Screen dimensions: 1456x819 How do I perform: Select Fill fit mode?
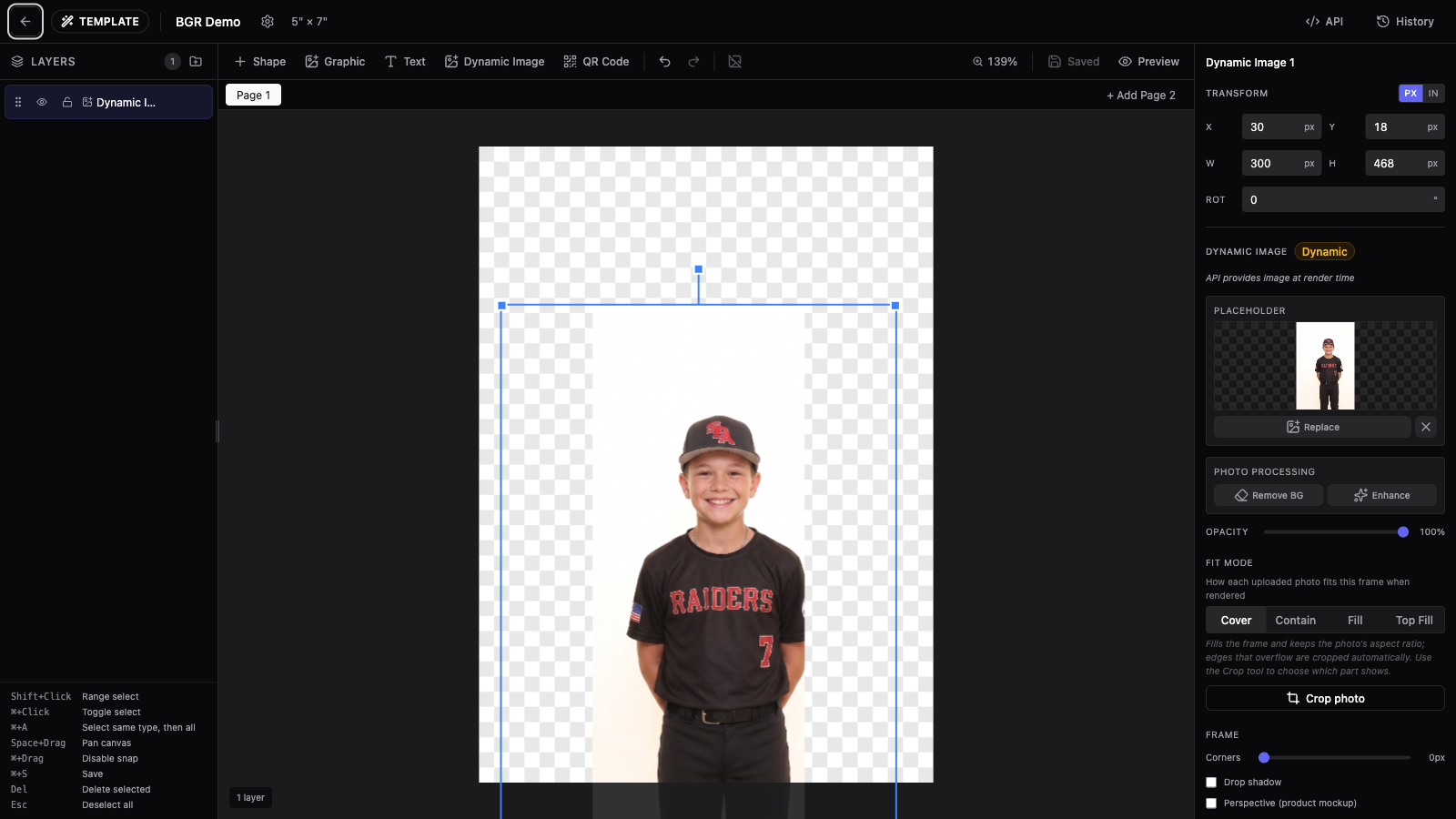pos(1355,620)
